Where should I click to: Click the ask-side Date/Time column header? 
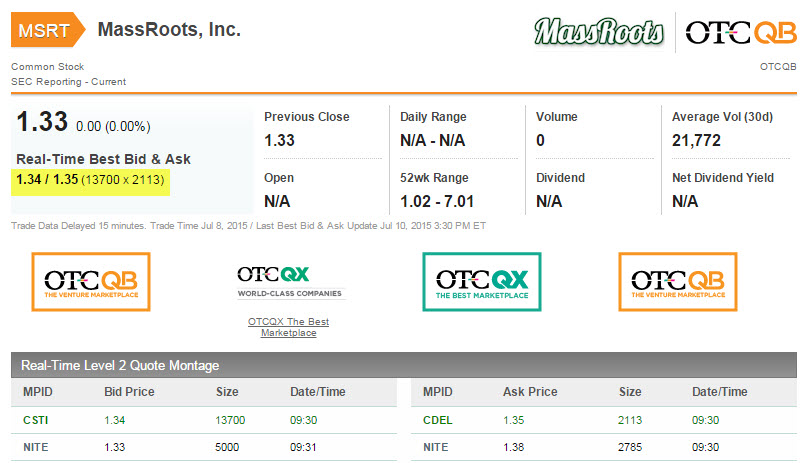(719, 392)
